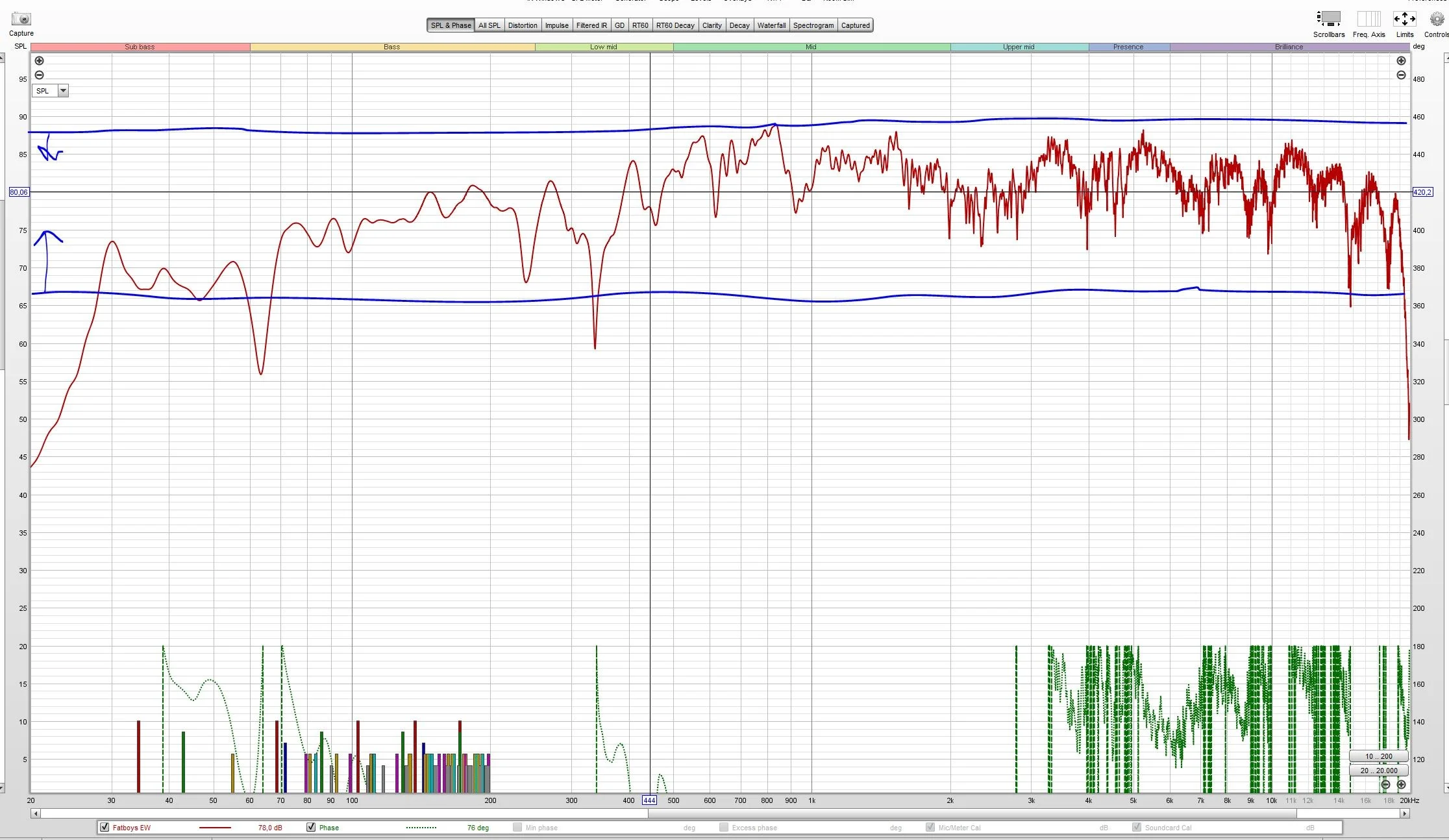The height and width of the screenshot is (840, 1449).
Task: Set range with 10 .. 200 button
Action: click(x=1378, y=756)
